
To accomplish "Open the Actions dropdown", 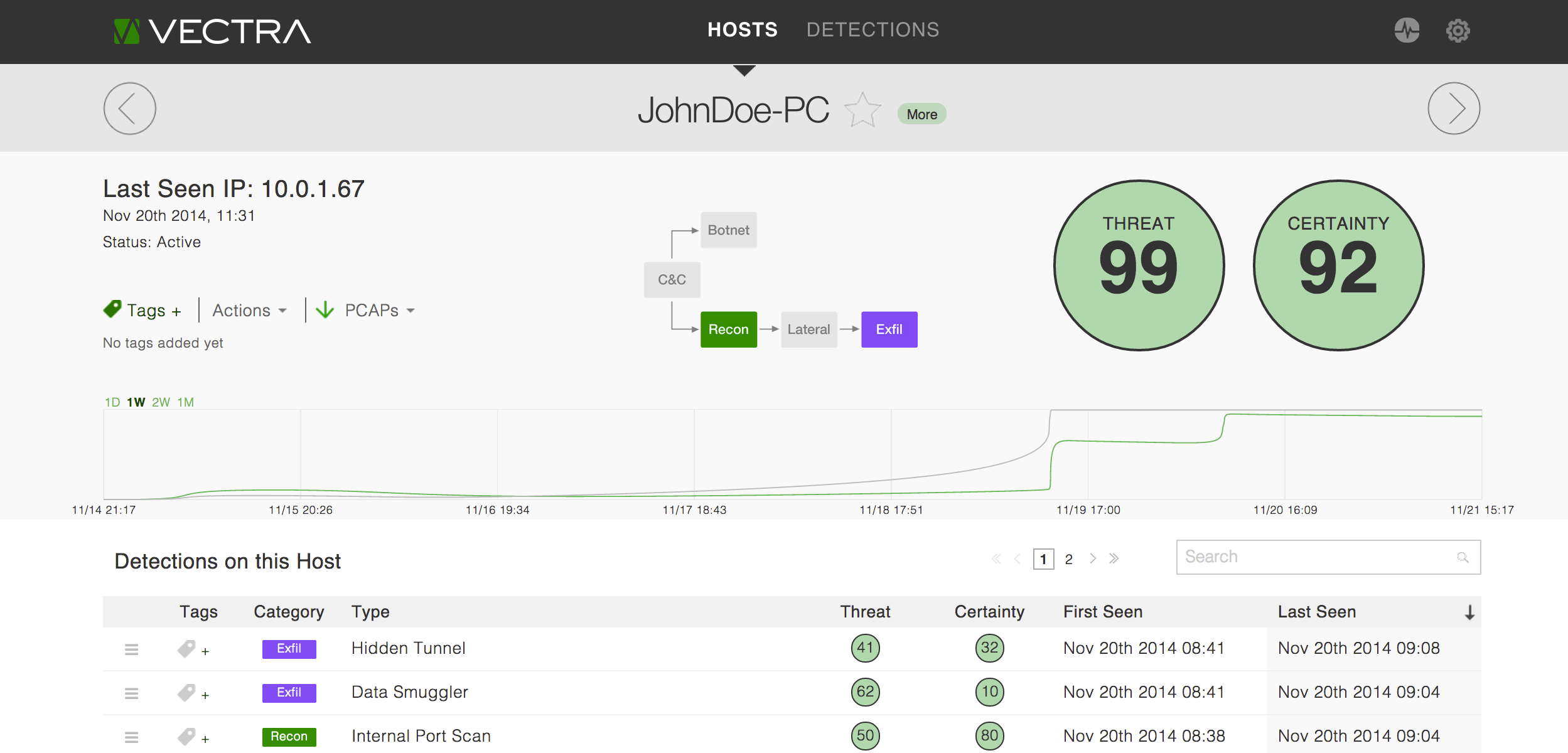I will pyautogui.click(x=249, y=311).
